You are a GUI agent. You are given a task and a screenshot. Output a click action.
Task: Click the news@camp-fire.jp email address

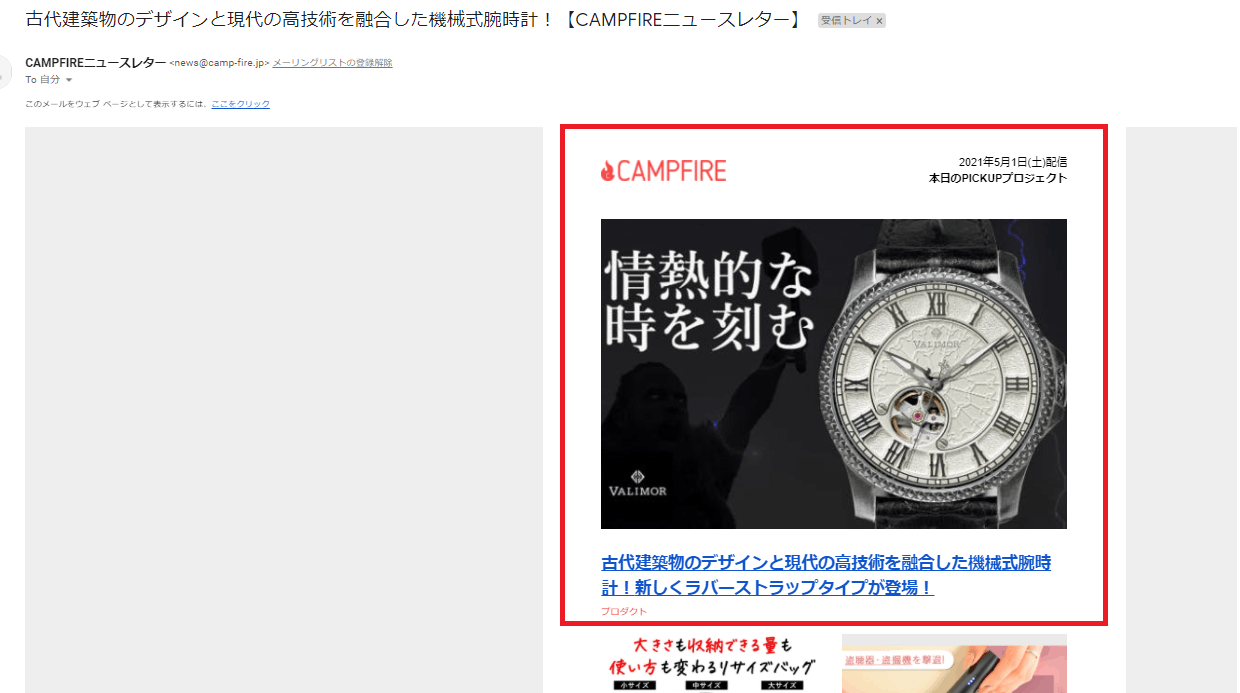pyautogui.click(x=220, y=63)
